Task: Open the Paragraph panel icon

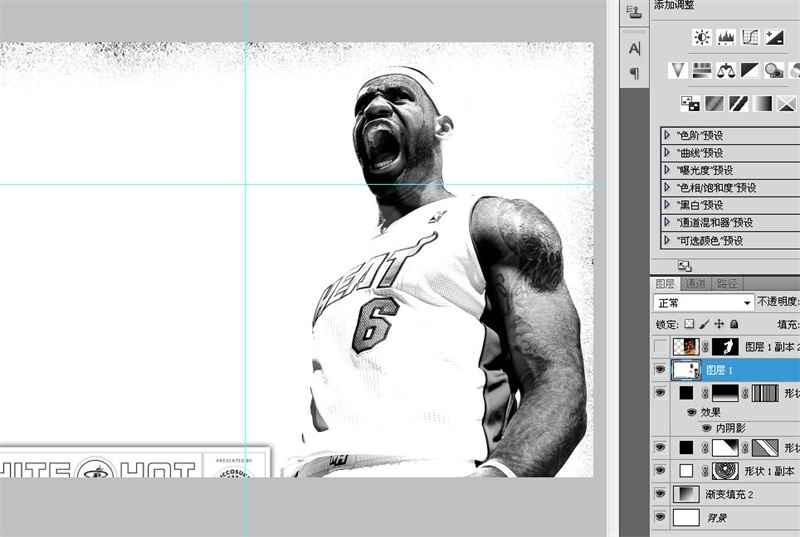Action: [634, 73]
